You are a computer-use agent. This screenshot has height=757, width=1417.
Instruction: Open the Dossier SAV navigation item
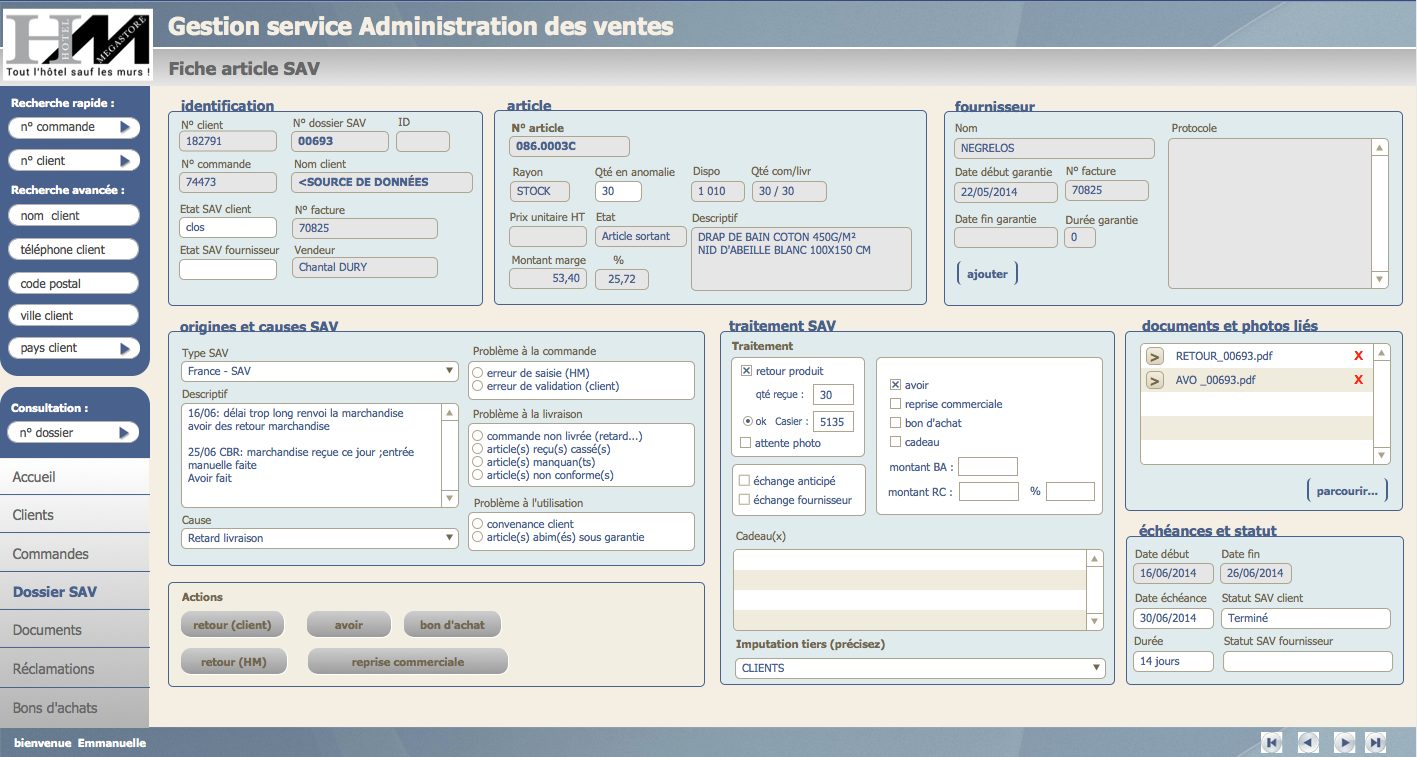74,592
